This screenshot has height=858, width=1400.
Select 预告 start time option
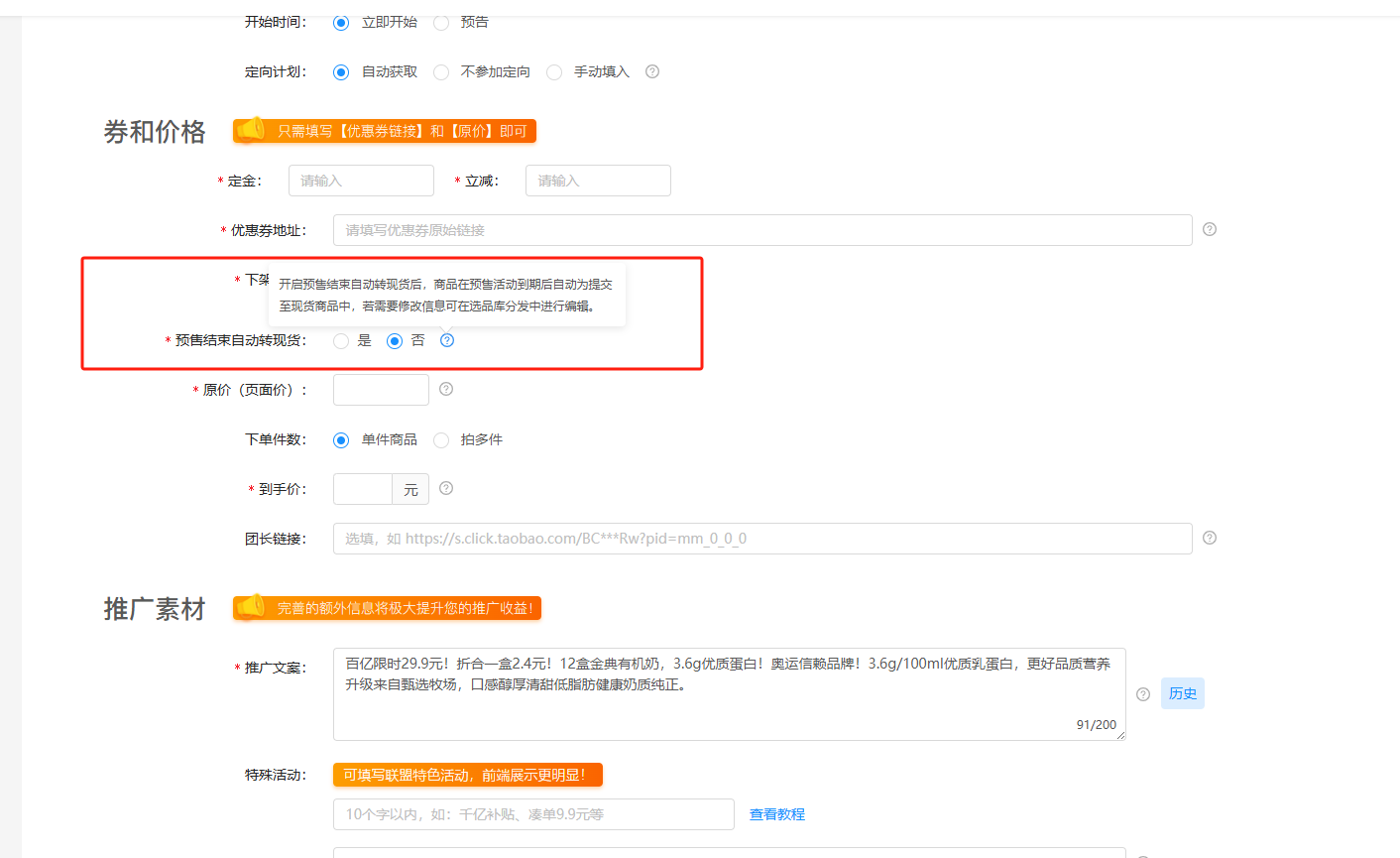[441, 22]
